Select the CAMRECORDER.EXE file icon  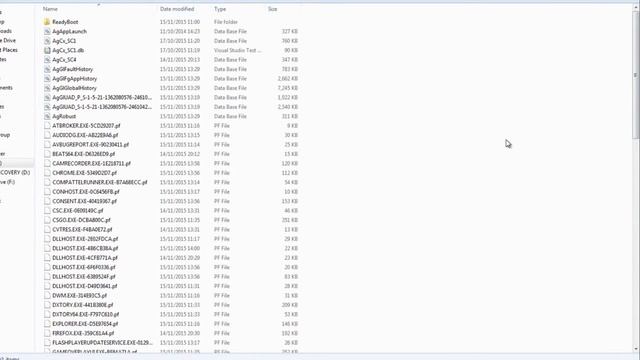coord(47,163)
